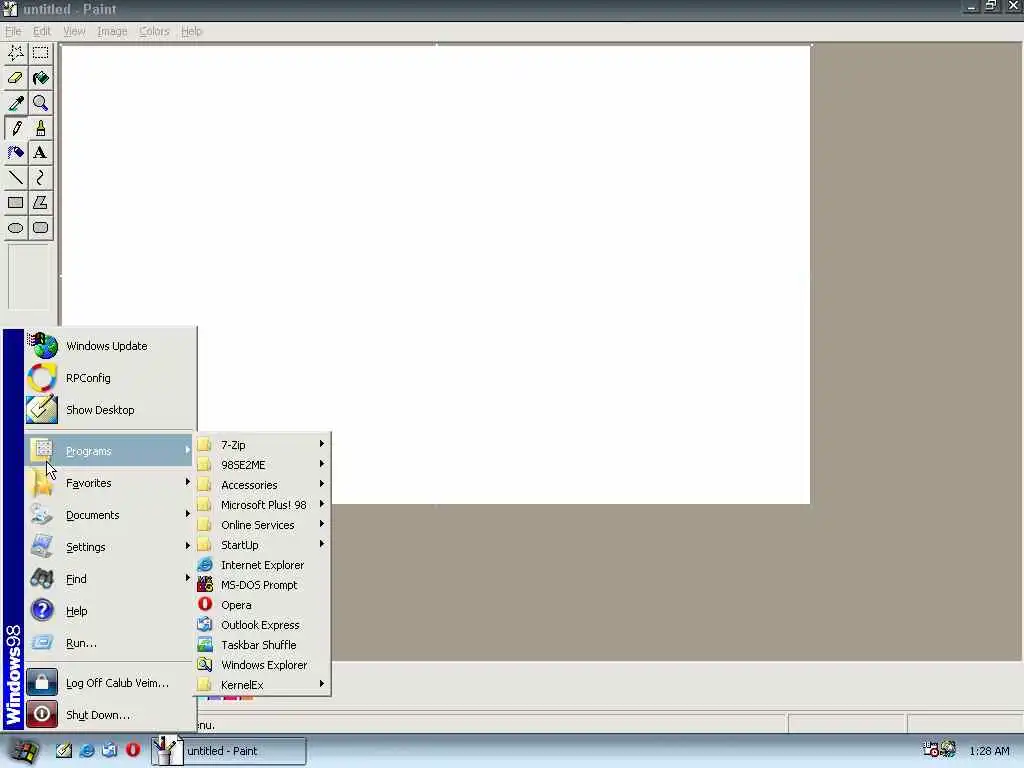1024x768 pixels.
Task: Click Internet Explorer quick launch icon
Action: pos(87,750)
